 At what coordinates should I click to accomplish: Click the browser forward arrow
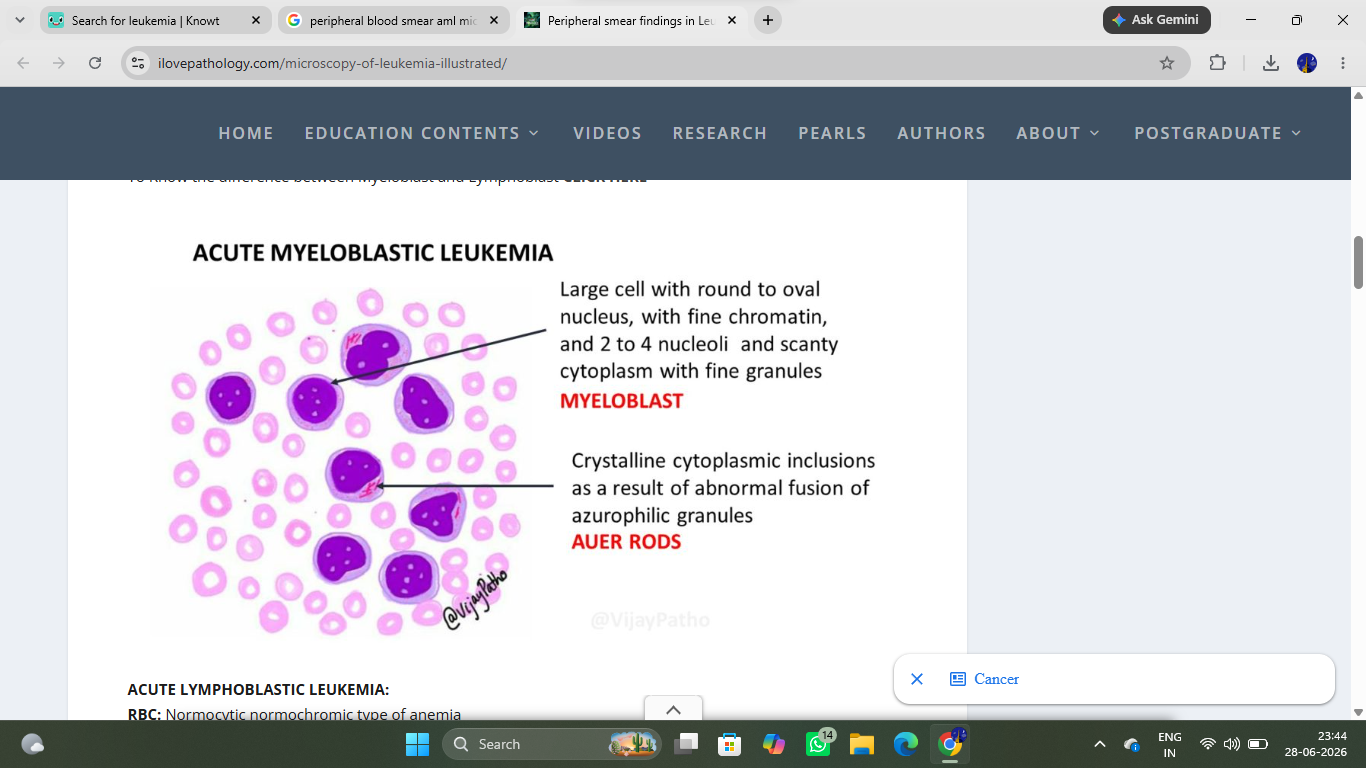click(x=59, y=63)
